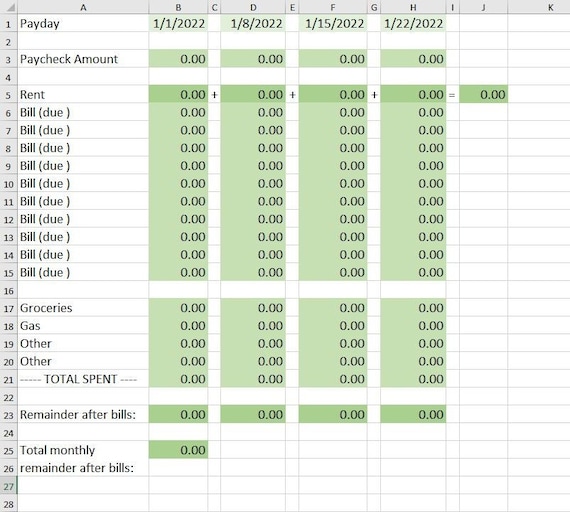The width and height of the screenshot is (570, 512).
Task: Select Remainder after bills value in column H
Action: (x=413, y=415)
